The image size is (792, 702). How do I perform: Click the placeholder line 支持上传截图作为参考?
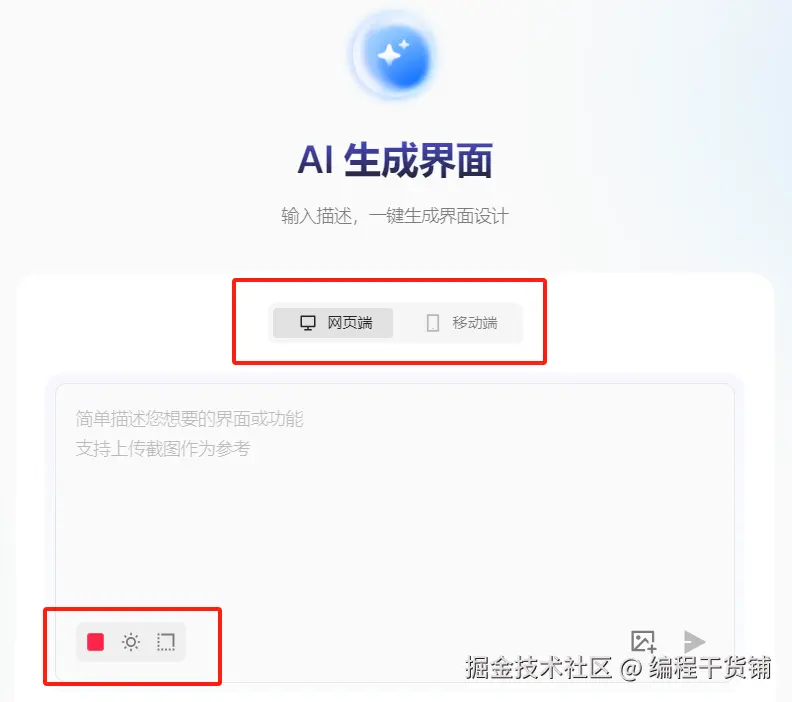163,448
